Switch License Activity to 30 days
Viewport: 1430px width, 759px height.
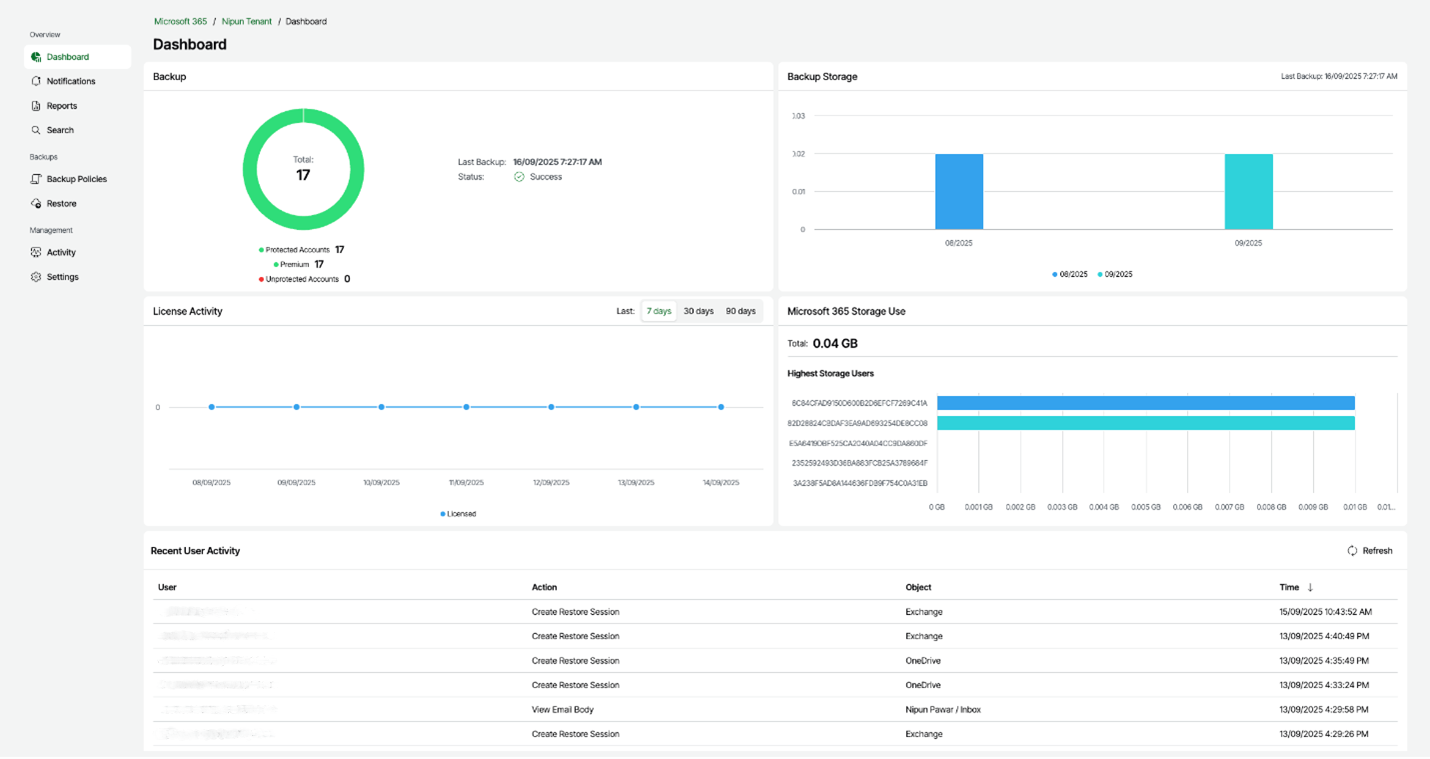(x=698, y=311)
